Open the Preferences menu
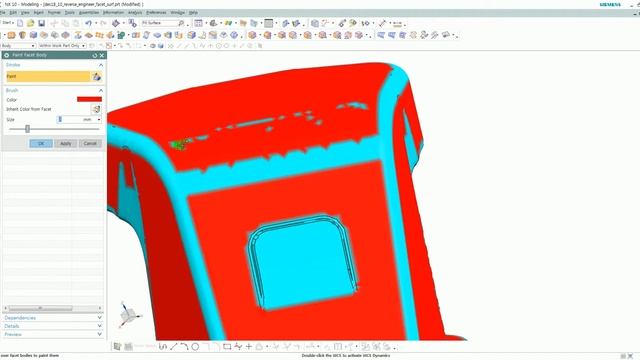This screenshot has width=640, height=360. (156, 13)
